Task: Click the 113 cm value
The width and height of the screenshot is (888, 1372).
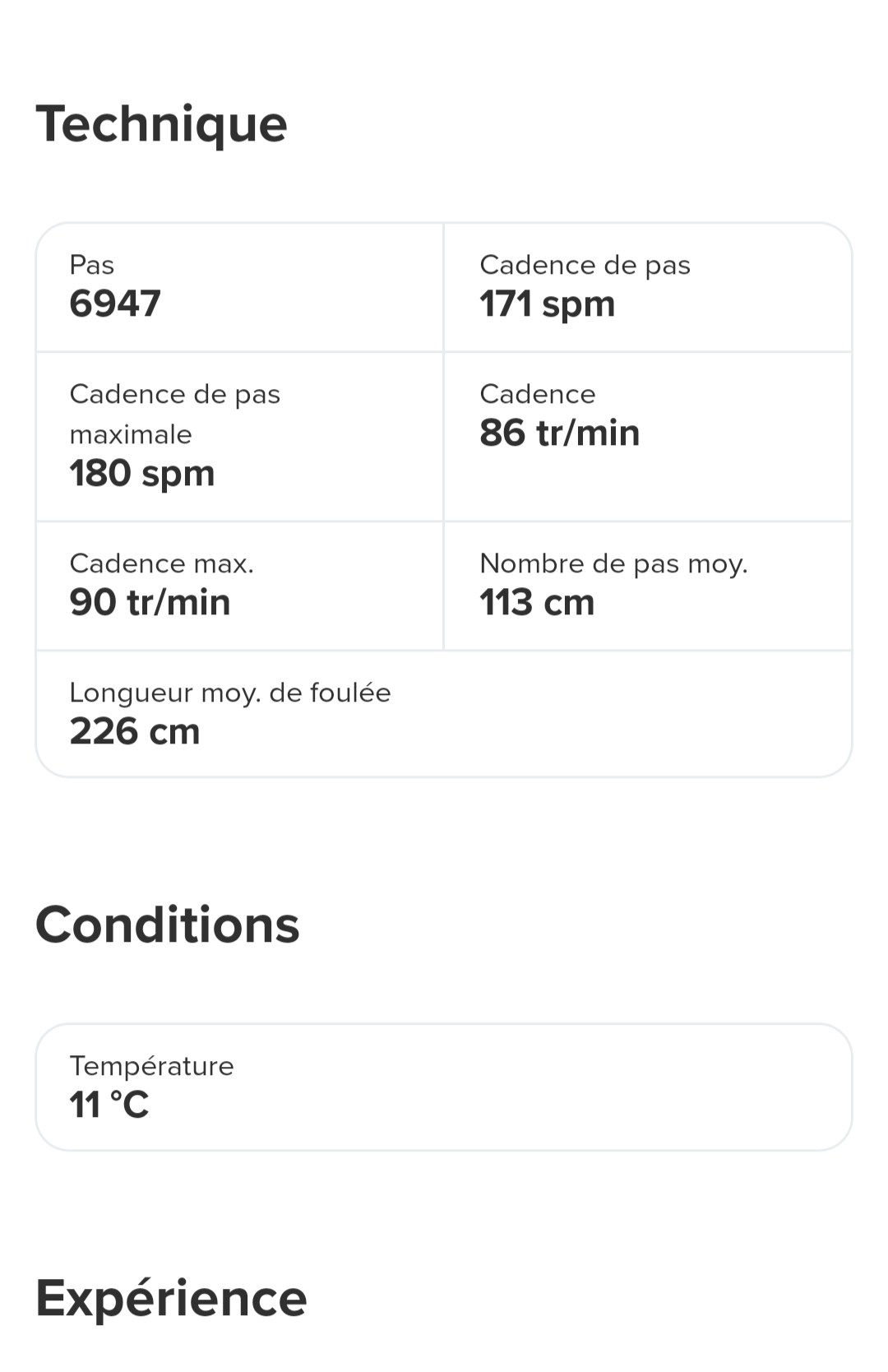Action: click(x=537, y=602)
